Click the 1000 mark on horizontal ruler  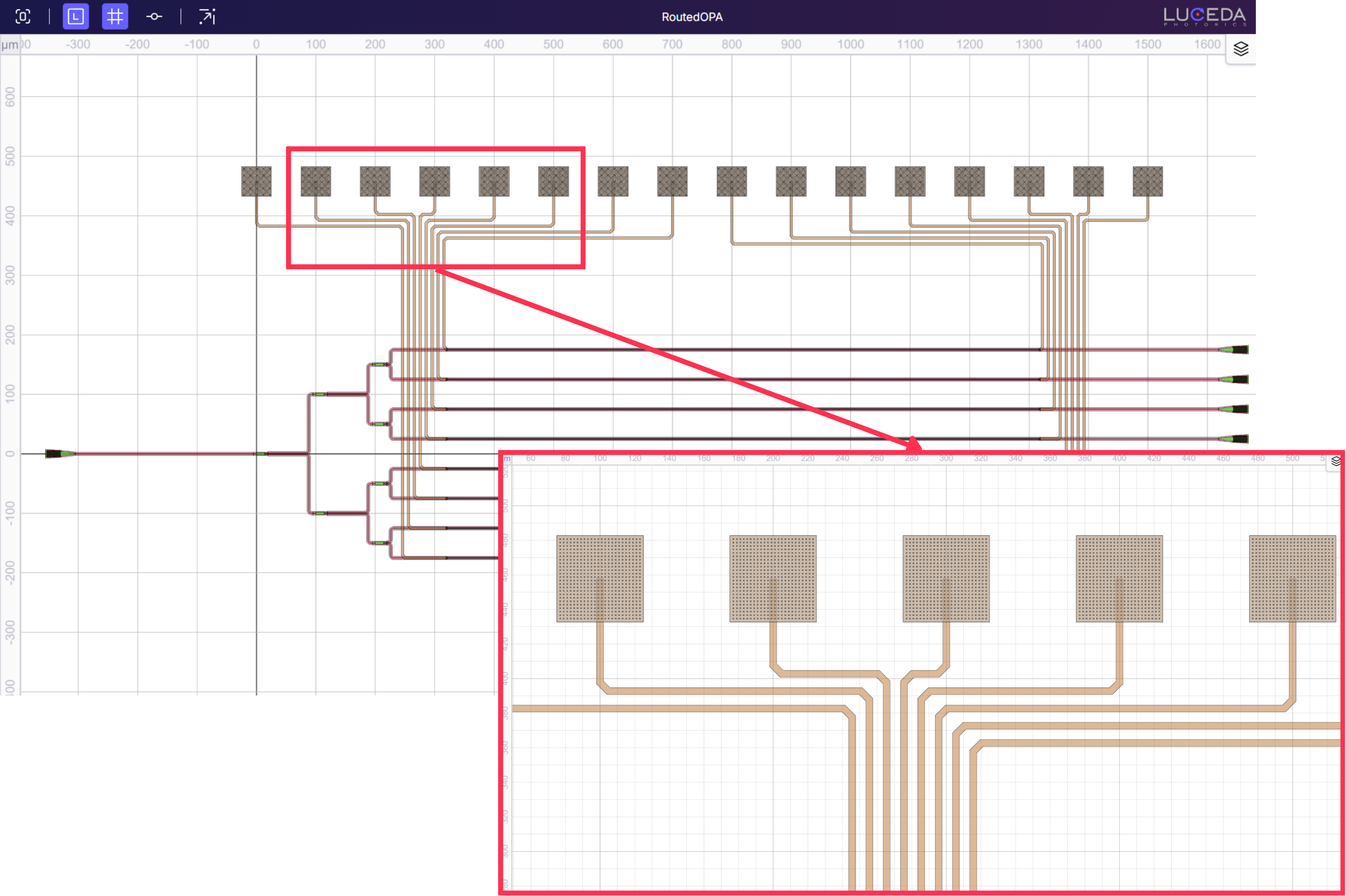(x=850, y=44)
